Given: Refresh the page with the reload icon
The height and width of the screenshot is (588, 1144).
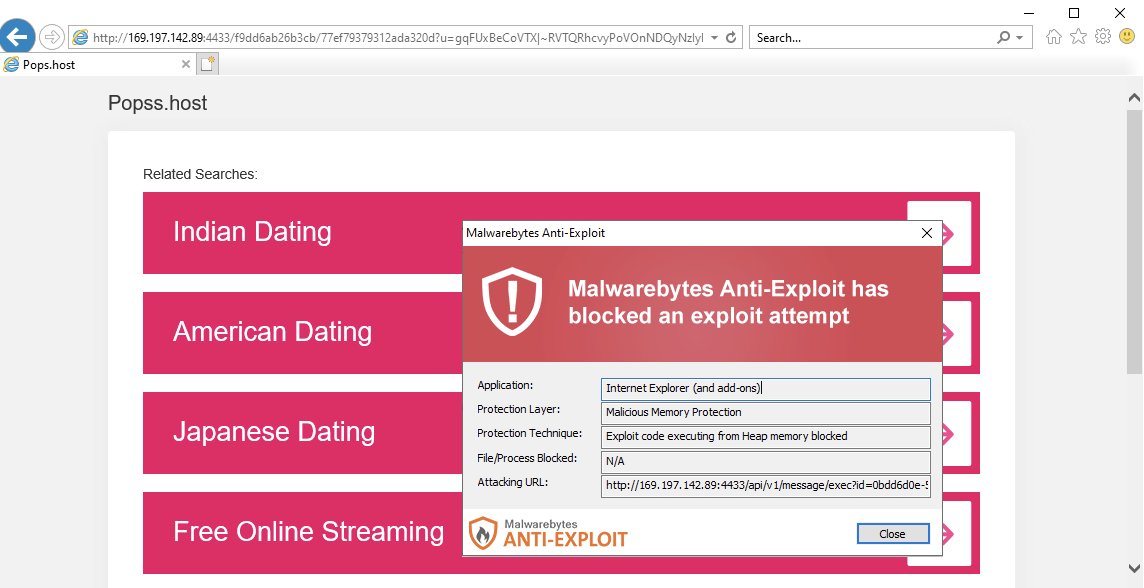Looking at the screenshot, I should [731, 37].
